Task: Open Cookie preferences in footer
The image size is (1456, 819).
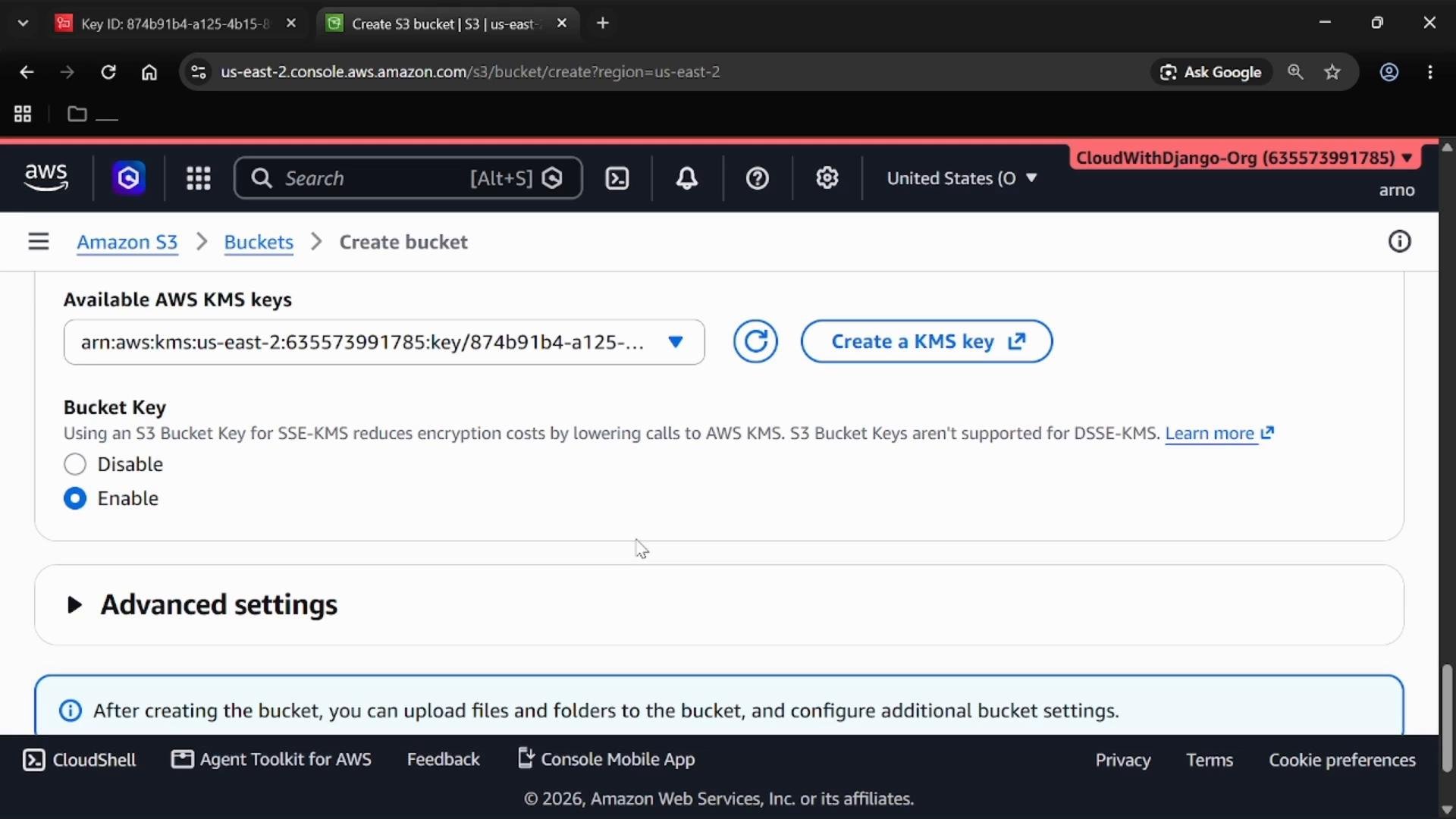Action: [1342, 760]
